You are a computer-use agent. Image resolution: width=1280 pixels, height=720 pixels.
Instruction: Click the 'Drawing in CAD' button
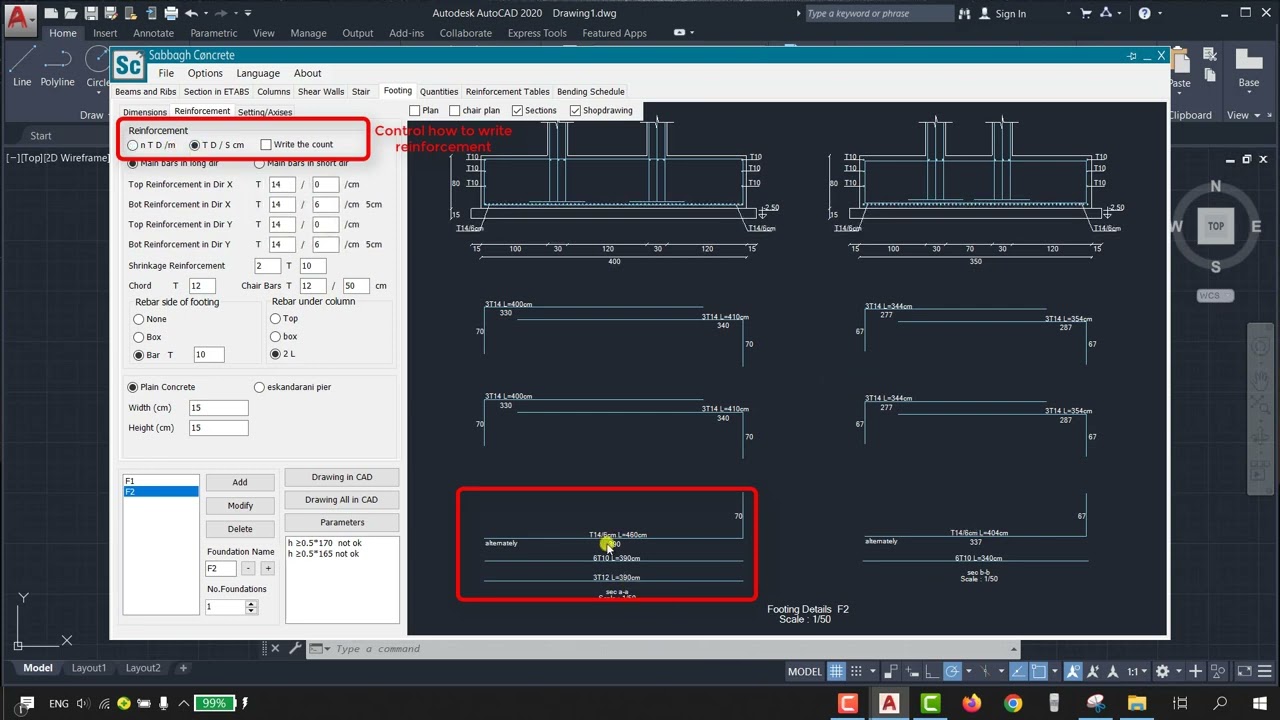pyautogui.click(x=342, y=477)
